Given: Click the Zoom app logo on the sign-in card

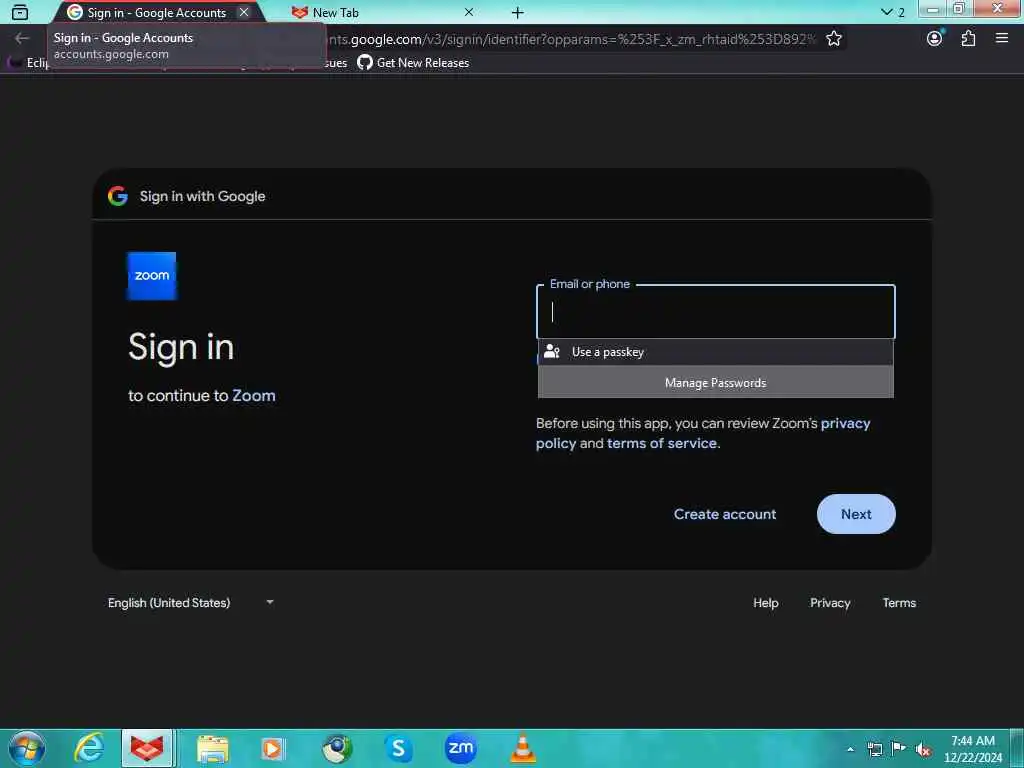Looking at the screenshot, I should click(x=152, y=276).
